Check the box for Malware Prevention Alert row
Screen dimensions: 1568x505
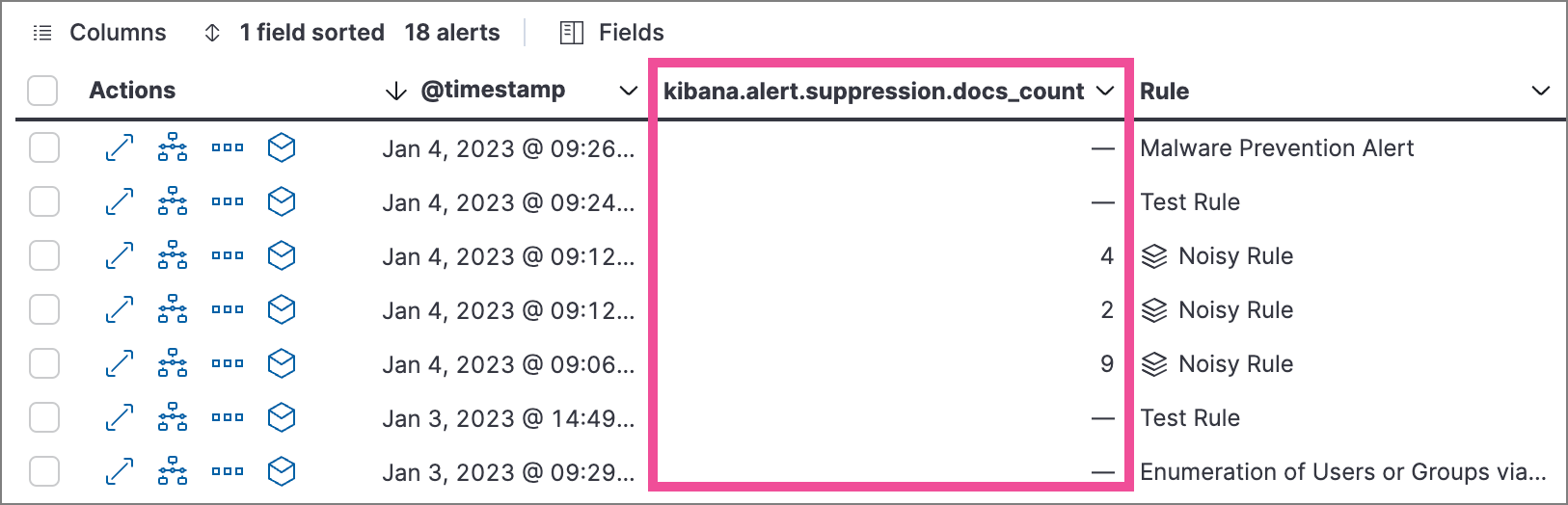pyautogui.click(x=44, y=147)
